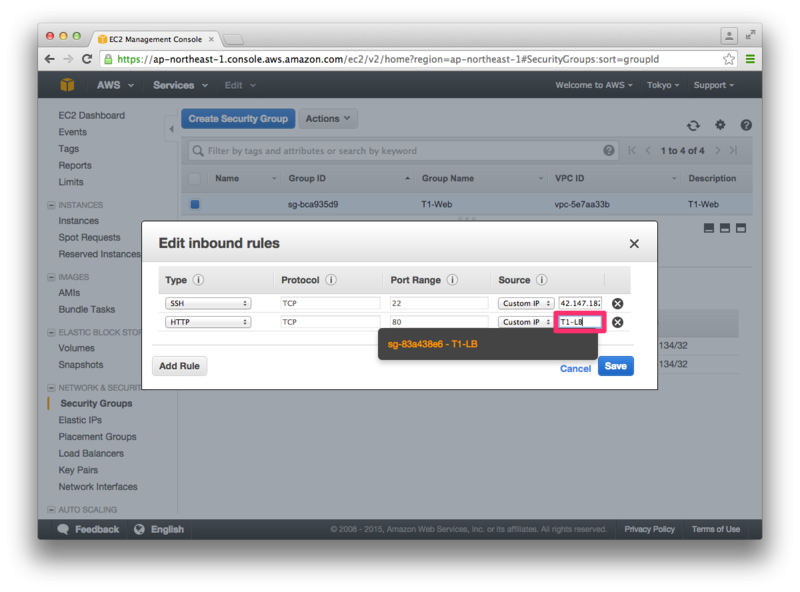Go to last page of results
Viewport: 800px width, 592px height.
[733, 151]
